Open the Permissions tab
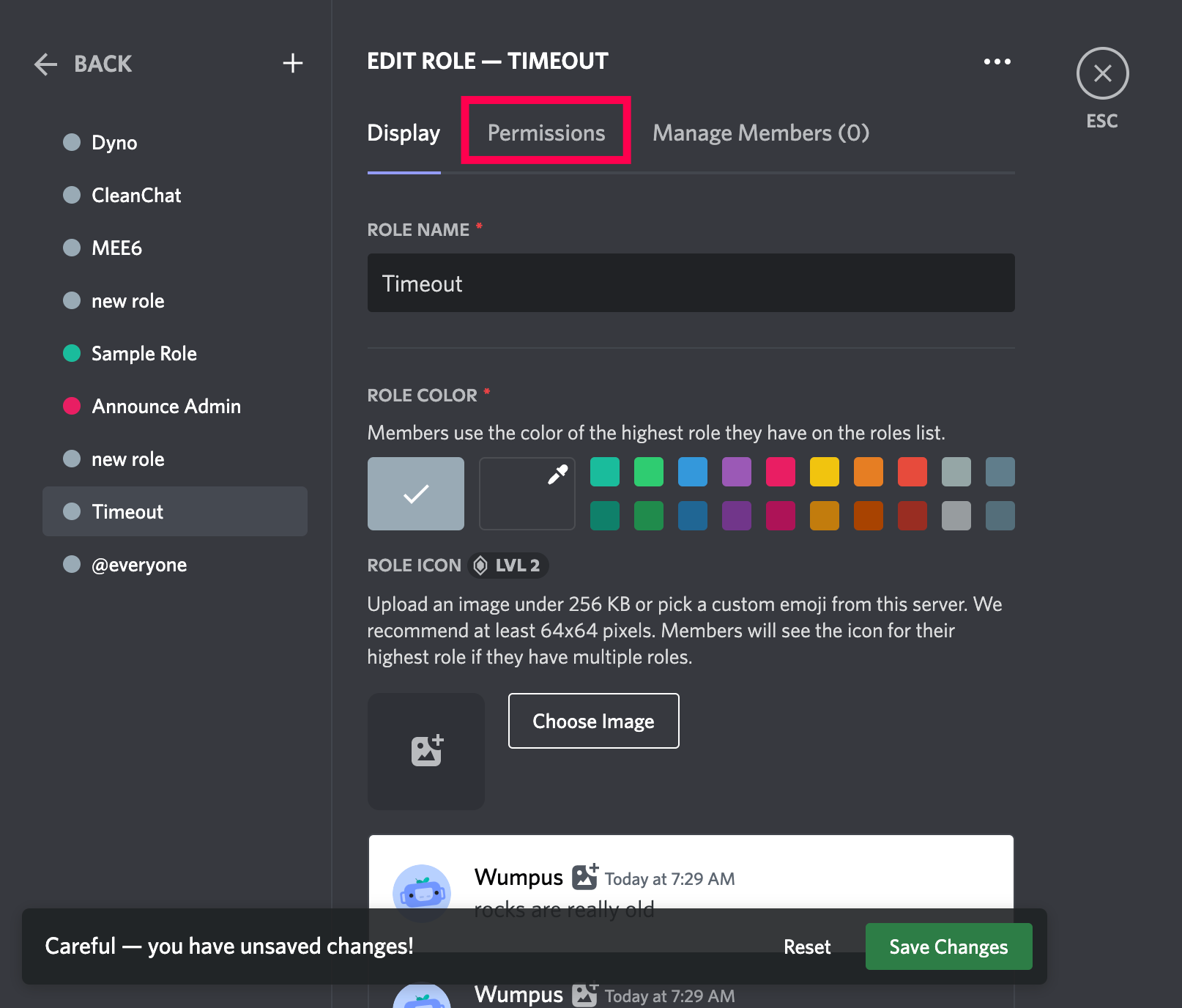Screen dimensions: 1182x1008 pos(546,133)
